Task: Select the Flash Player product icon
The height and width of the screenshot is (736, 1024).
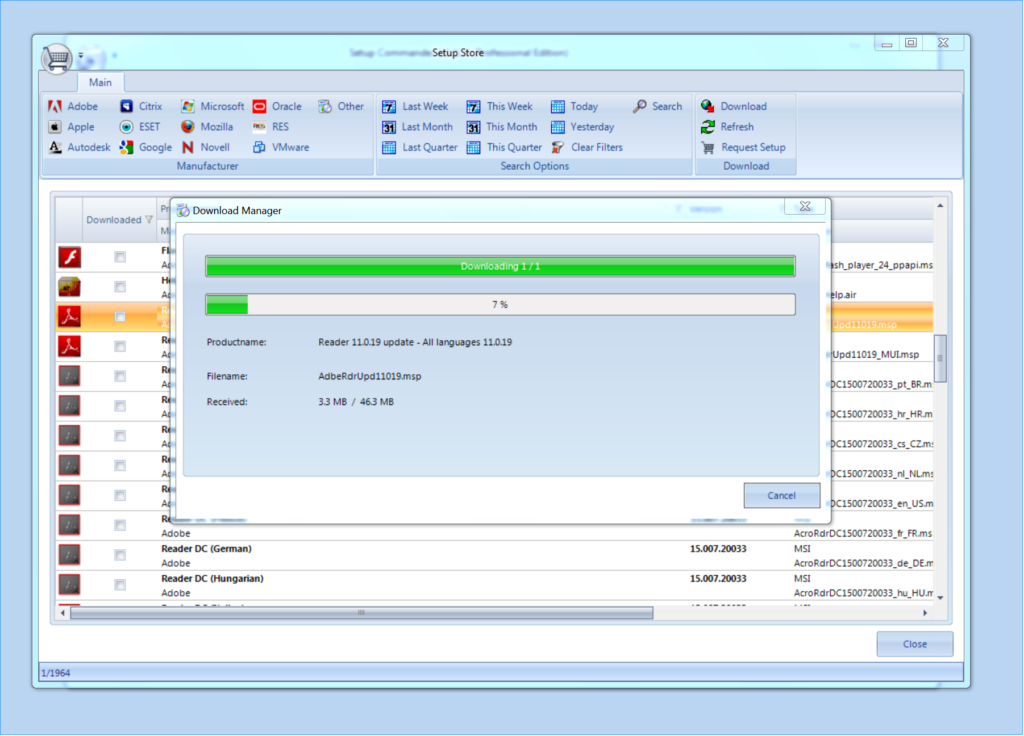Action: pyautogui.click(x=70, y=257)
